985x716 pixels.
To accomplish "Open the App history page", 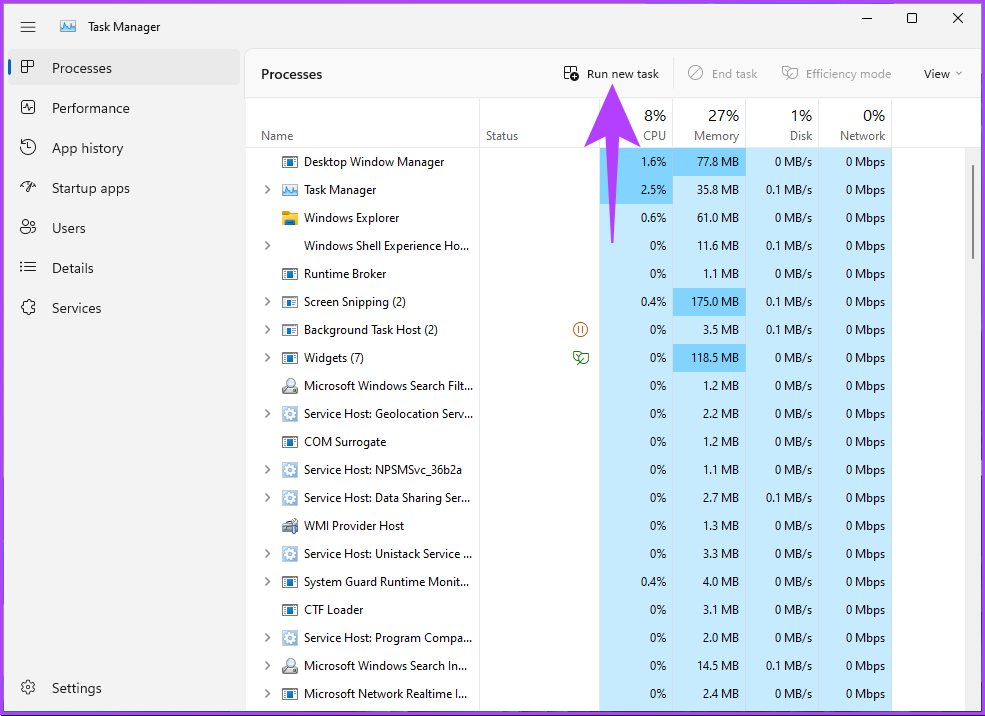I will (124, 148).
